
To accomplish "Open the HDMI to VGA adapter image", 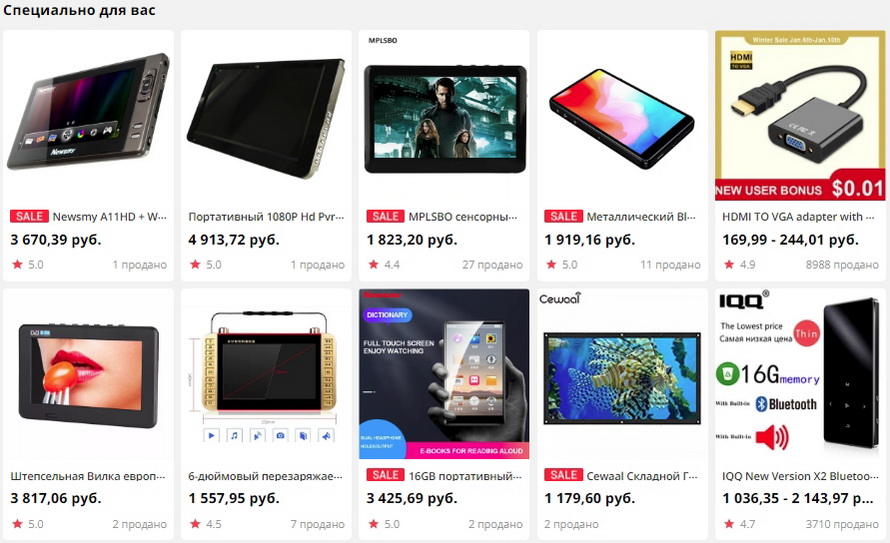I will point(800,115).
